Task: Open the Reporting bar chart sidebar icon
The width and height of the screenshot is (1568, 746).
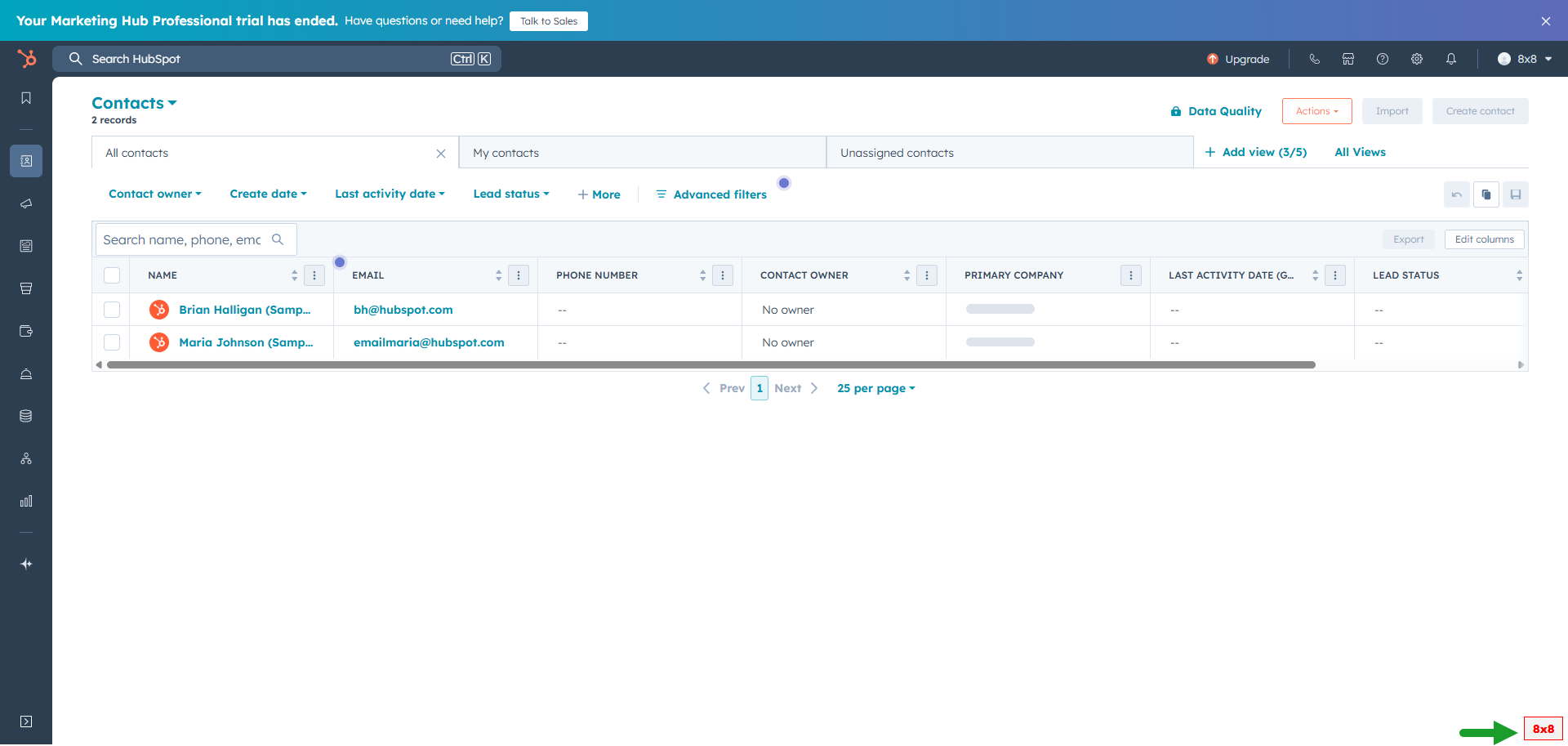Action: coord(26,501)
